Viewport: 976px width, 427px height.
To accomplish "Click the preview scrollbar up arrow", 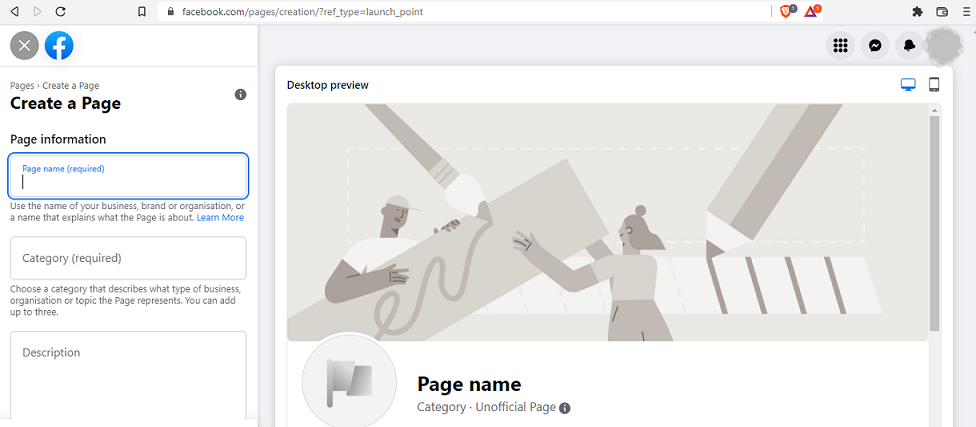I will [x=934, y=111].
